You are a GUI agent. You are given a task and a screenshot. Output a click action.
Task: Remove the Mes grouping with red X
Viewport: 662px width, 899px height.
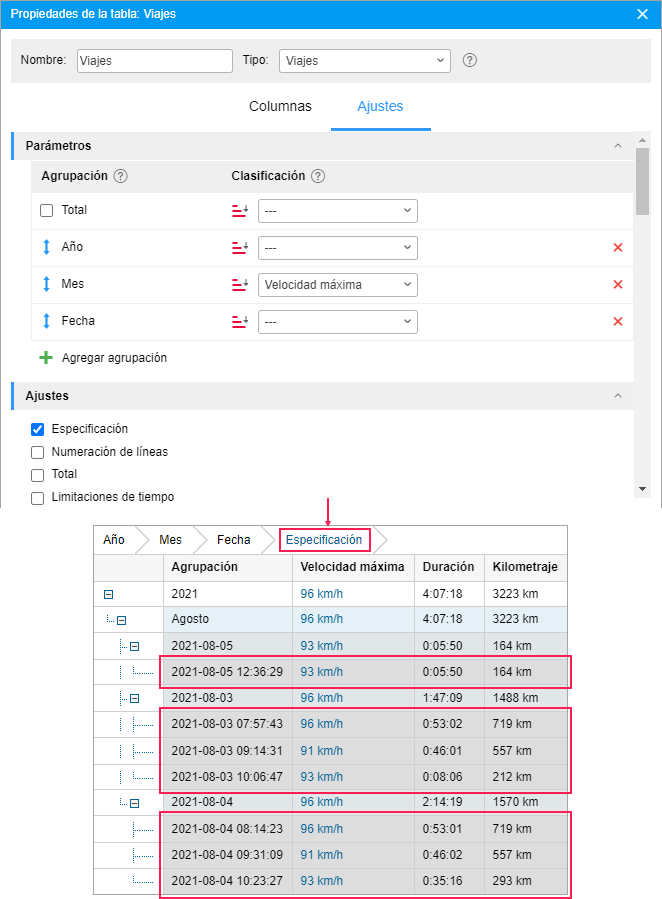(618, 284)
